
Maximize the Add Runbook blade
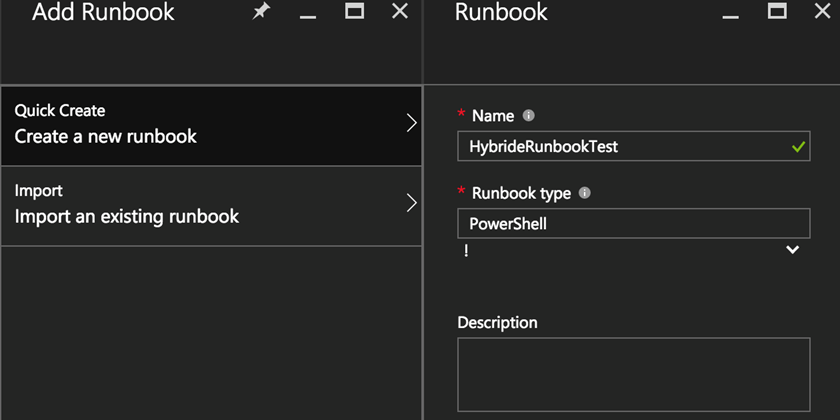[x=354, y=11]
